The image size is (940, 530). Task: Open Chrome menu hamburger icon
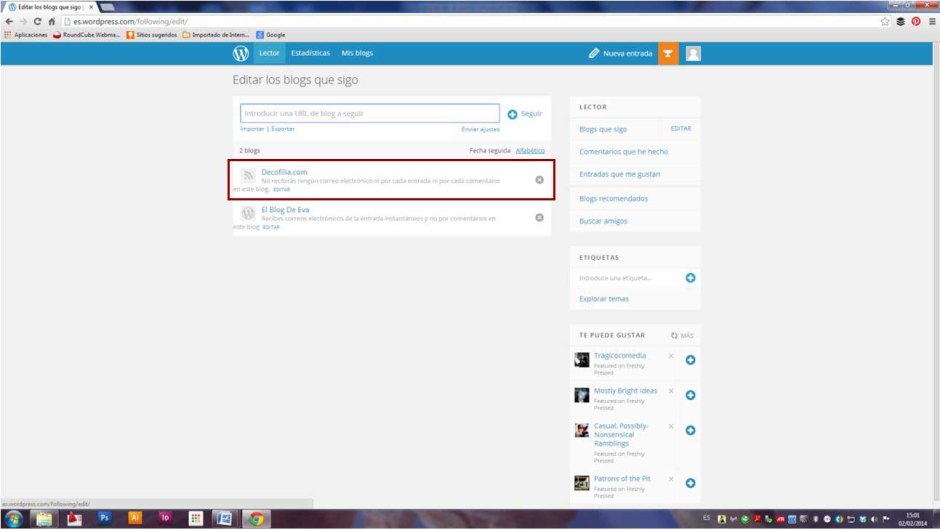(932, 22)
